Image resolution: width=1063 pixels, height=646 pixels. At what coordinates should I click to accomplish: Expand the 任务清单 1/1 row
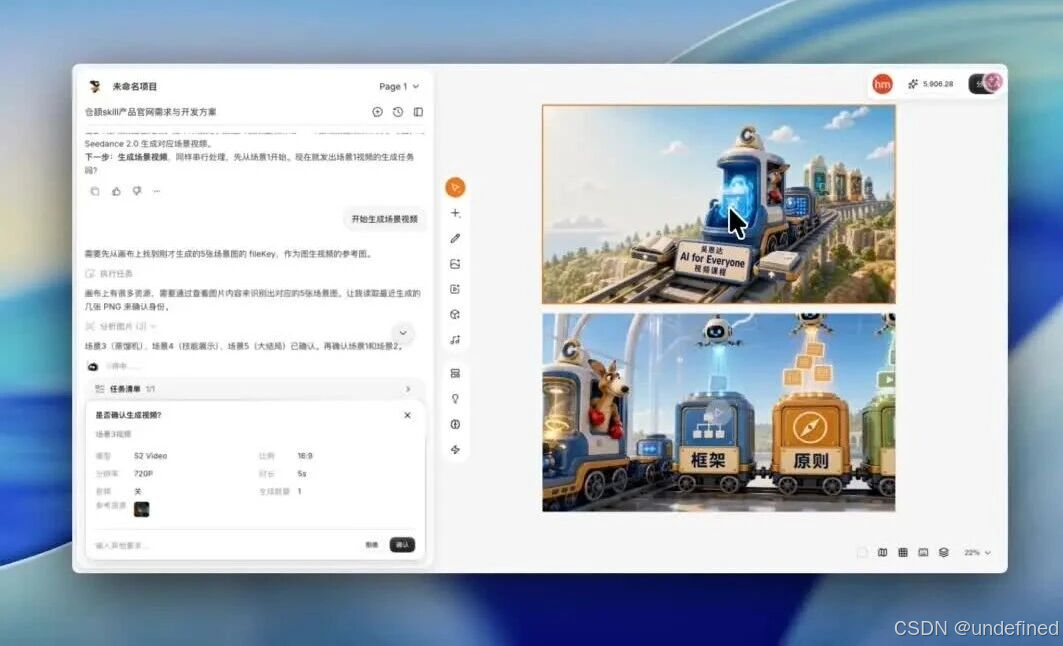point(254,389)
